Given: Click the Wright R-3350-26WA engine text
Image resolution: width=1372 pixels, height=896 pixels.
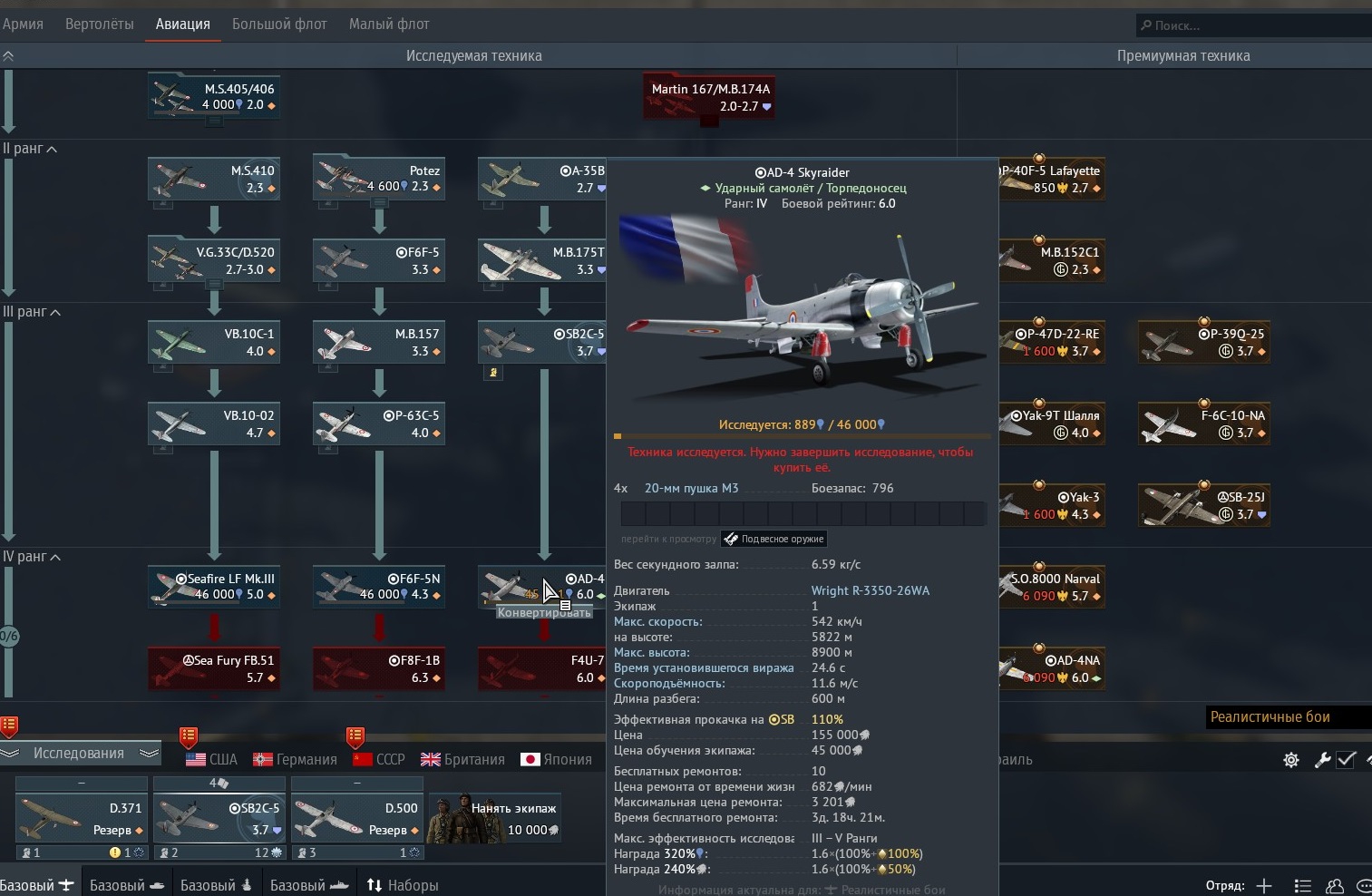Looking at the screenshot, I should 871,590.
